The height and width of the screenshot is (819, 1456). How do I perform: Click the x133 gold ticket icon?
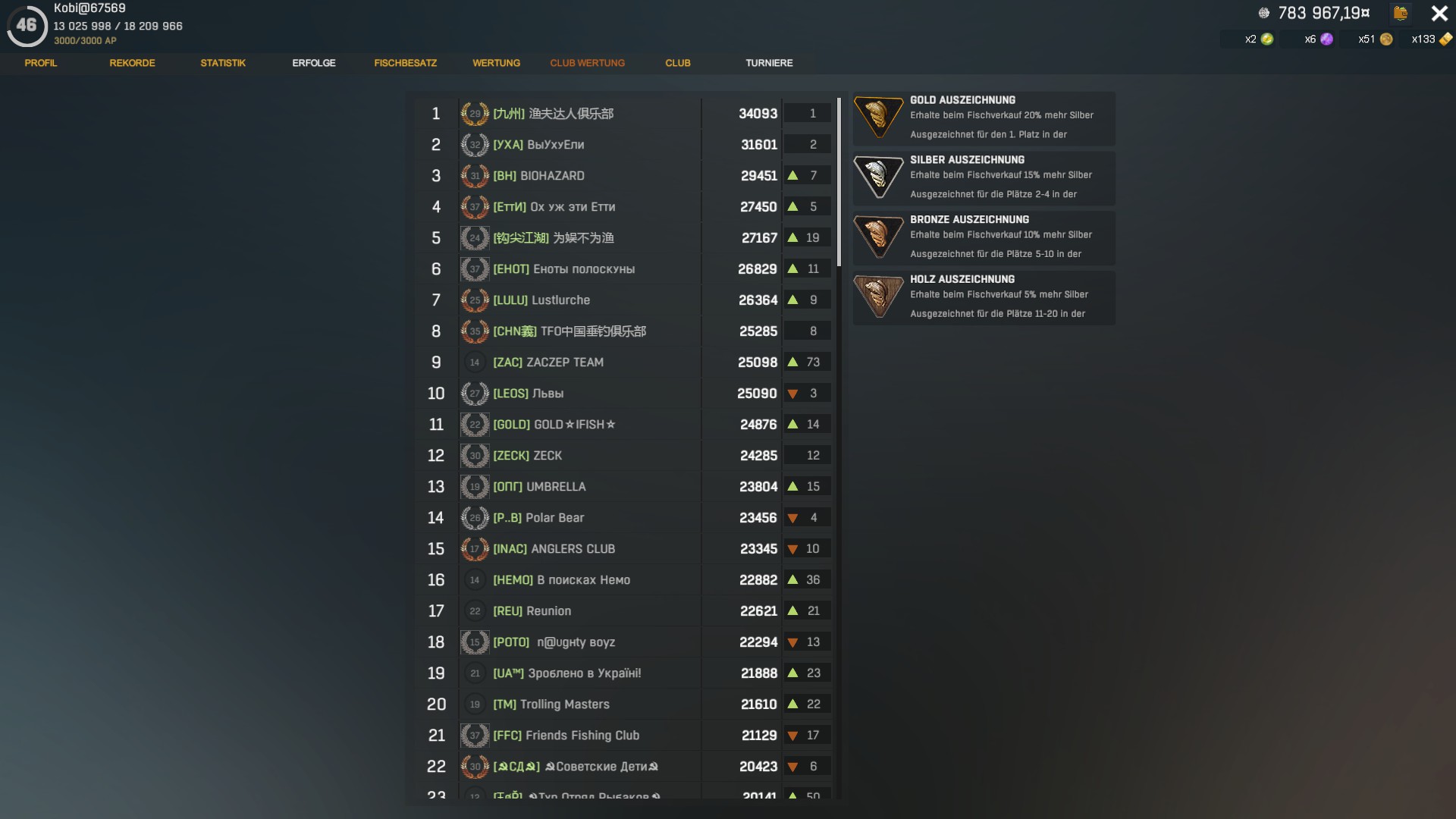point(1446,39)
